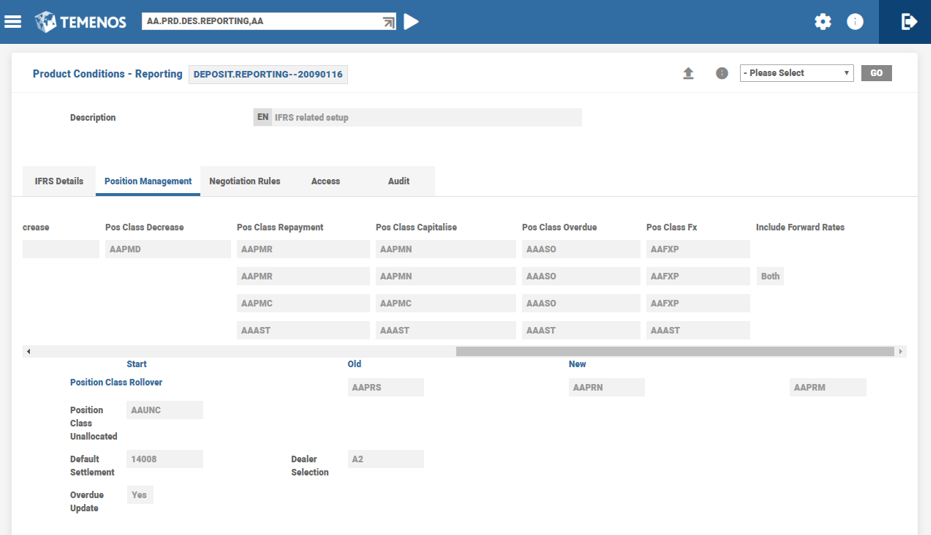The image size is (931, 535).
Task: Click the Temenos logo
Action: (x=80, y=21)
